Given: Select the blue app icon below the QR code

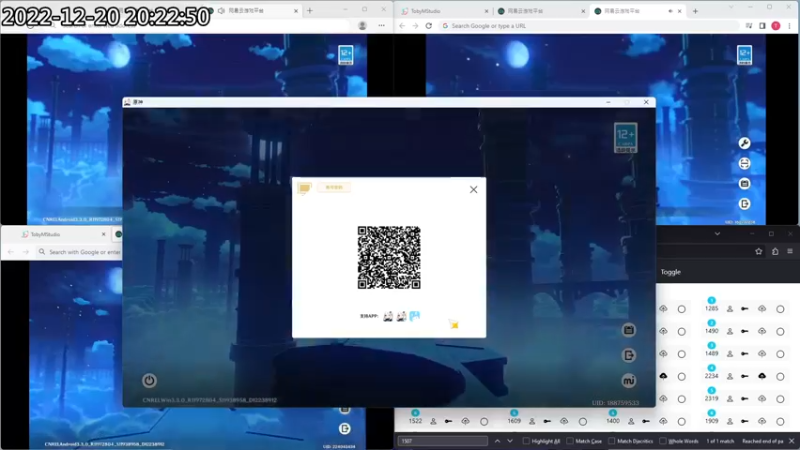Looking at the screenshot, I should [415, 316].
